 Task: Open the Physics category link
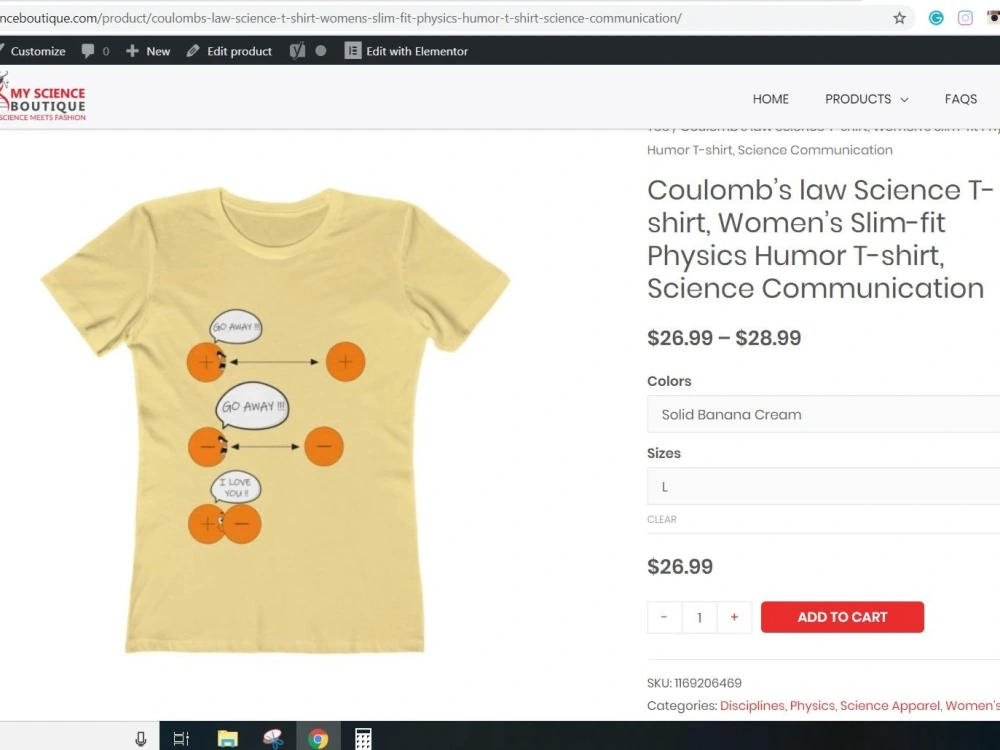tap(812, 705)
